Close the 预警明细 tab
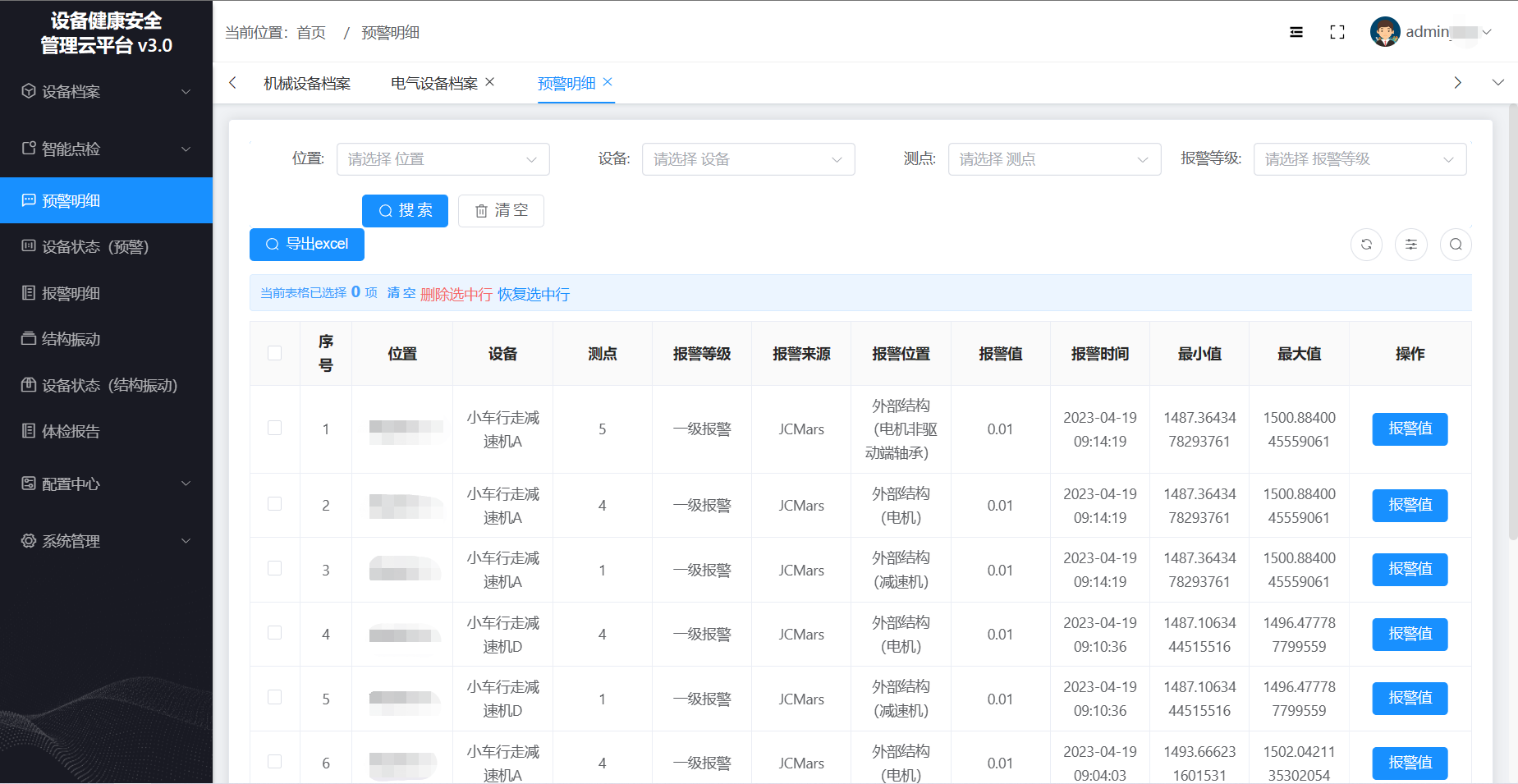Image resolution: width=1518 pixels, height=784 pixels. click(608, 82)
